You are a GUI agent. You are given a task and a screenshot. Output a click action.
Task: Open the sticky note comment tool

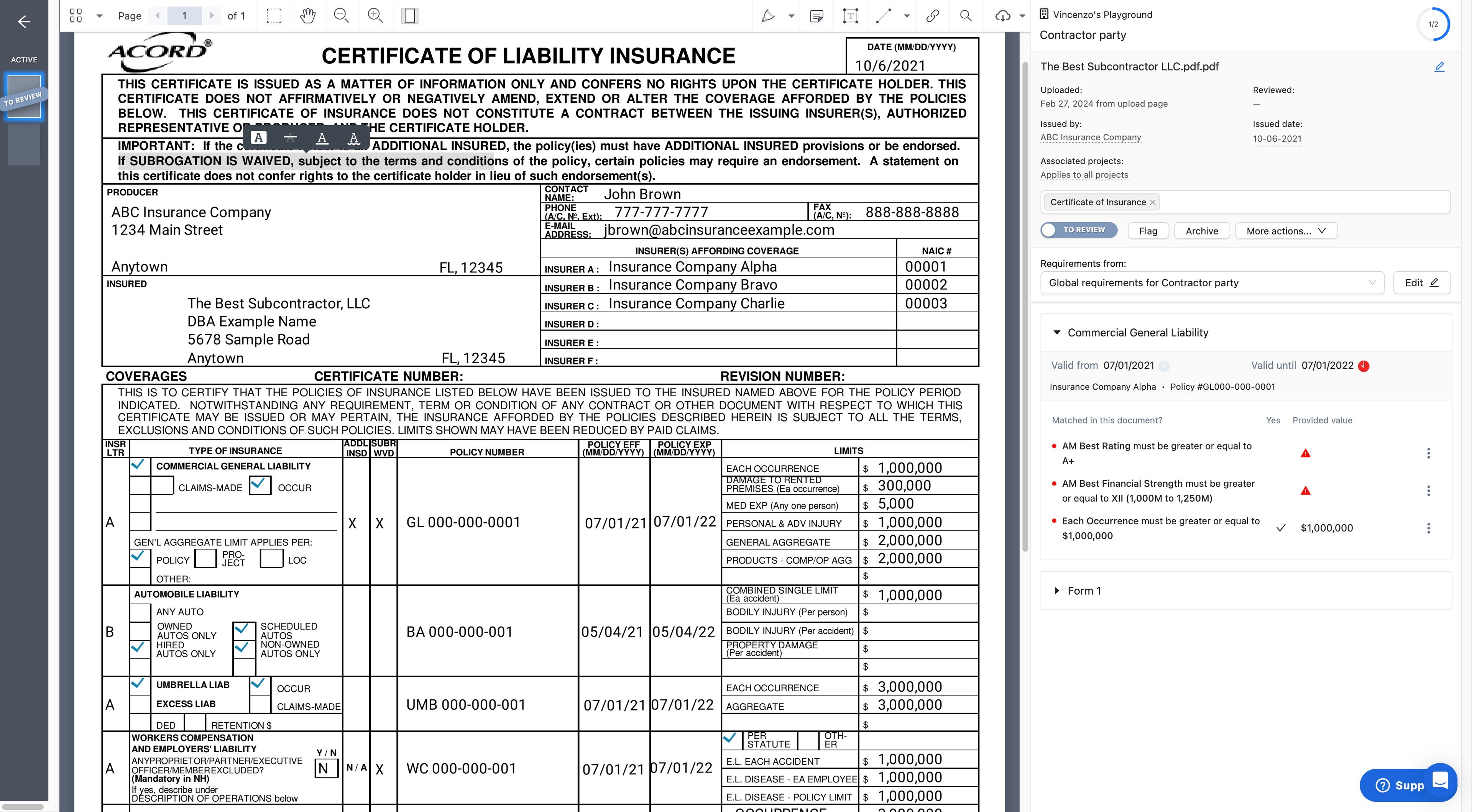[816, 15]
